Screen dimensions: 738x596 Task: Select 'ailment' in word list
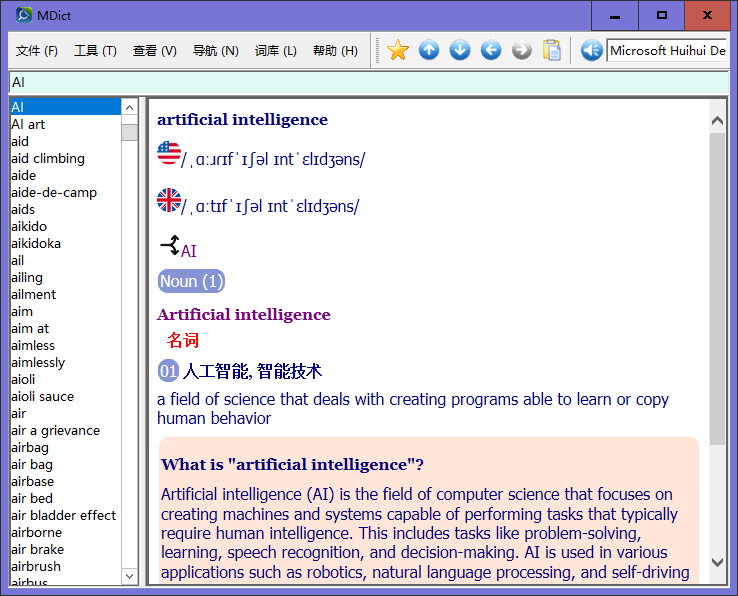pyautogui.click(x=65, y=294)
